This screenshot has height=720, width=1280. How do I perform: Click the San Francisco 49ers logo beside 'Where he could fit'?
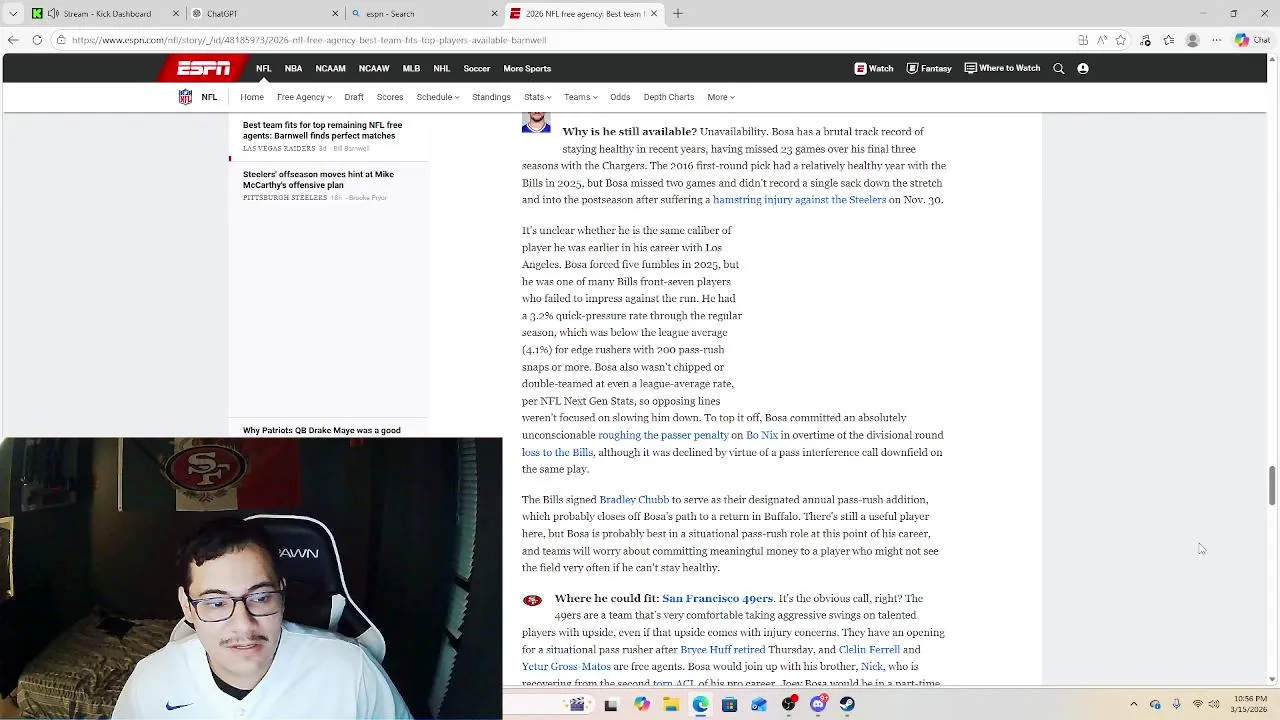(x=532, y=600)
